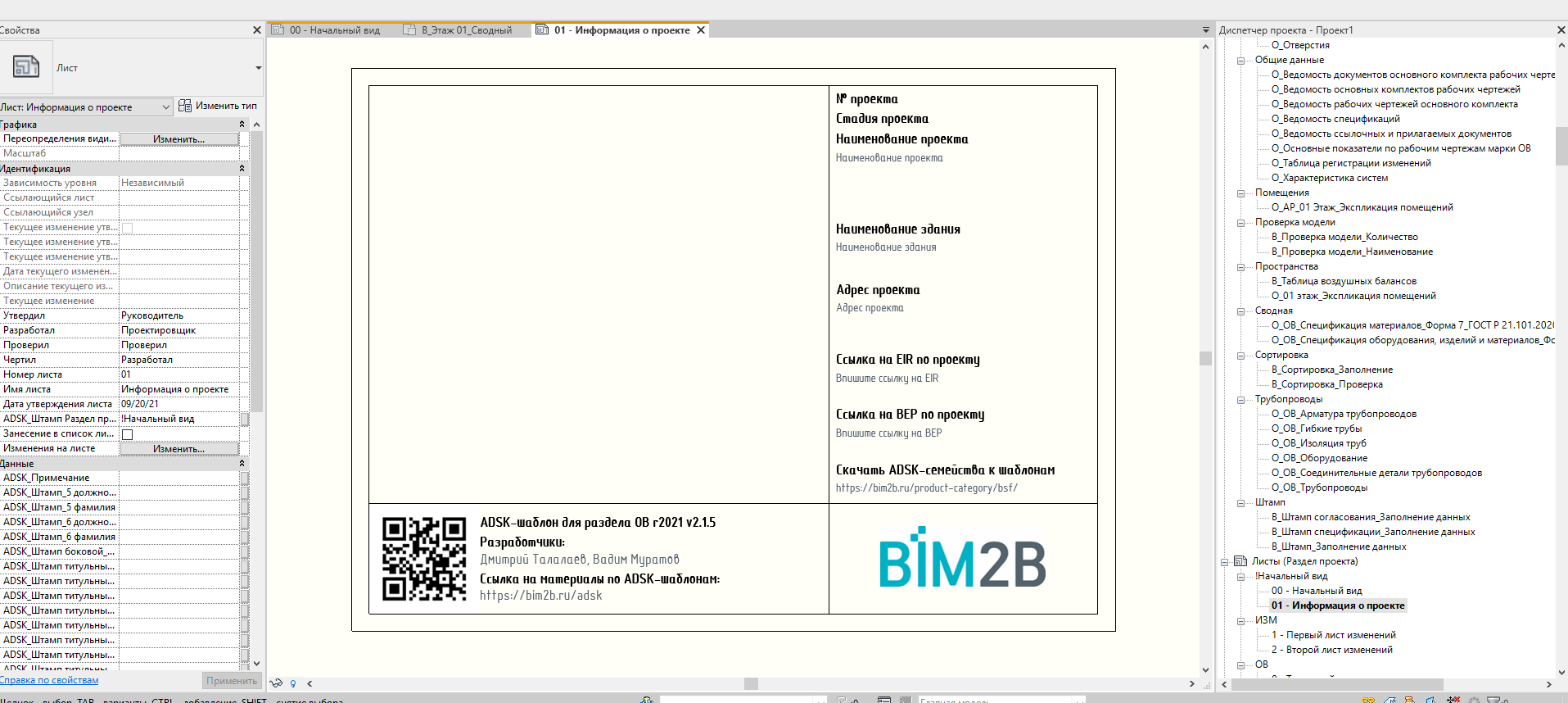Click the schedule icon on the В_Этаж 01_Сводный tab
The height and width of the screenshot is (703, 1568).
point(409,30)
